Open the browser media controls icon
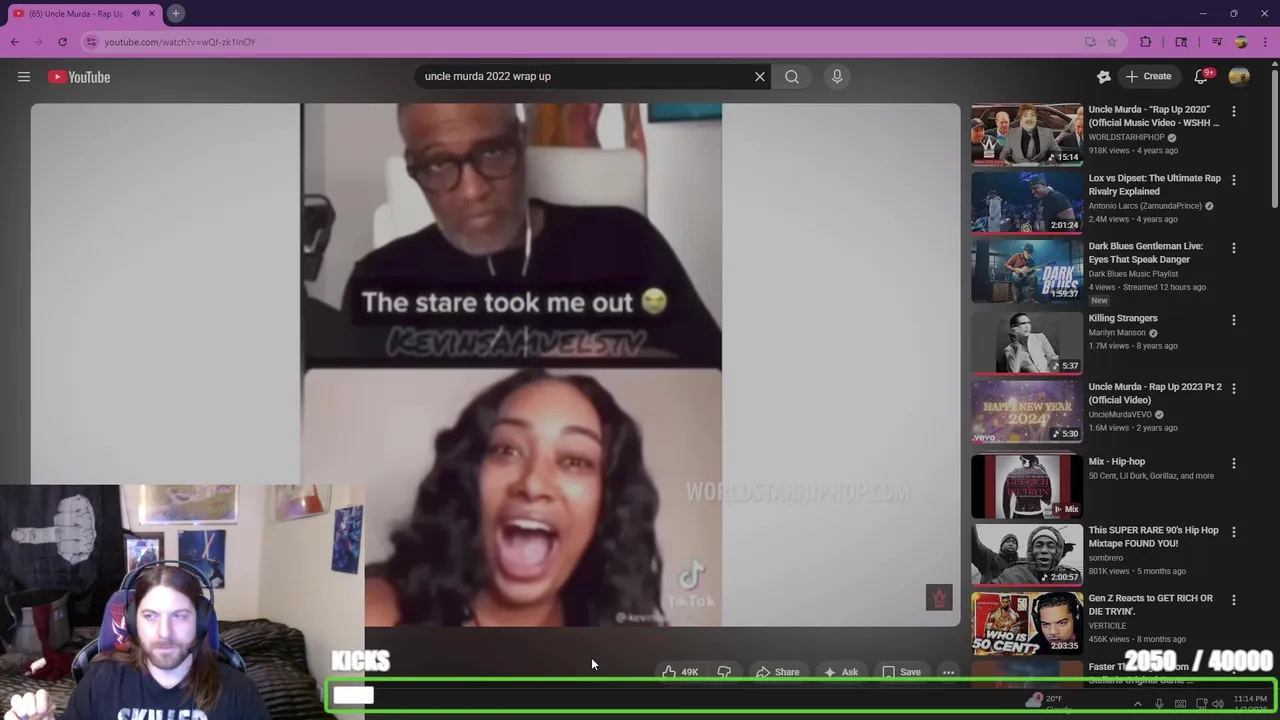This screenshot has height=720, width=1280. click(1217, 42)
